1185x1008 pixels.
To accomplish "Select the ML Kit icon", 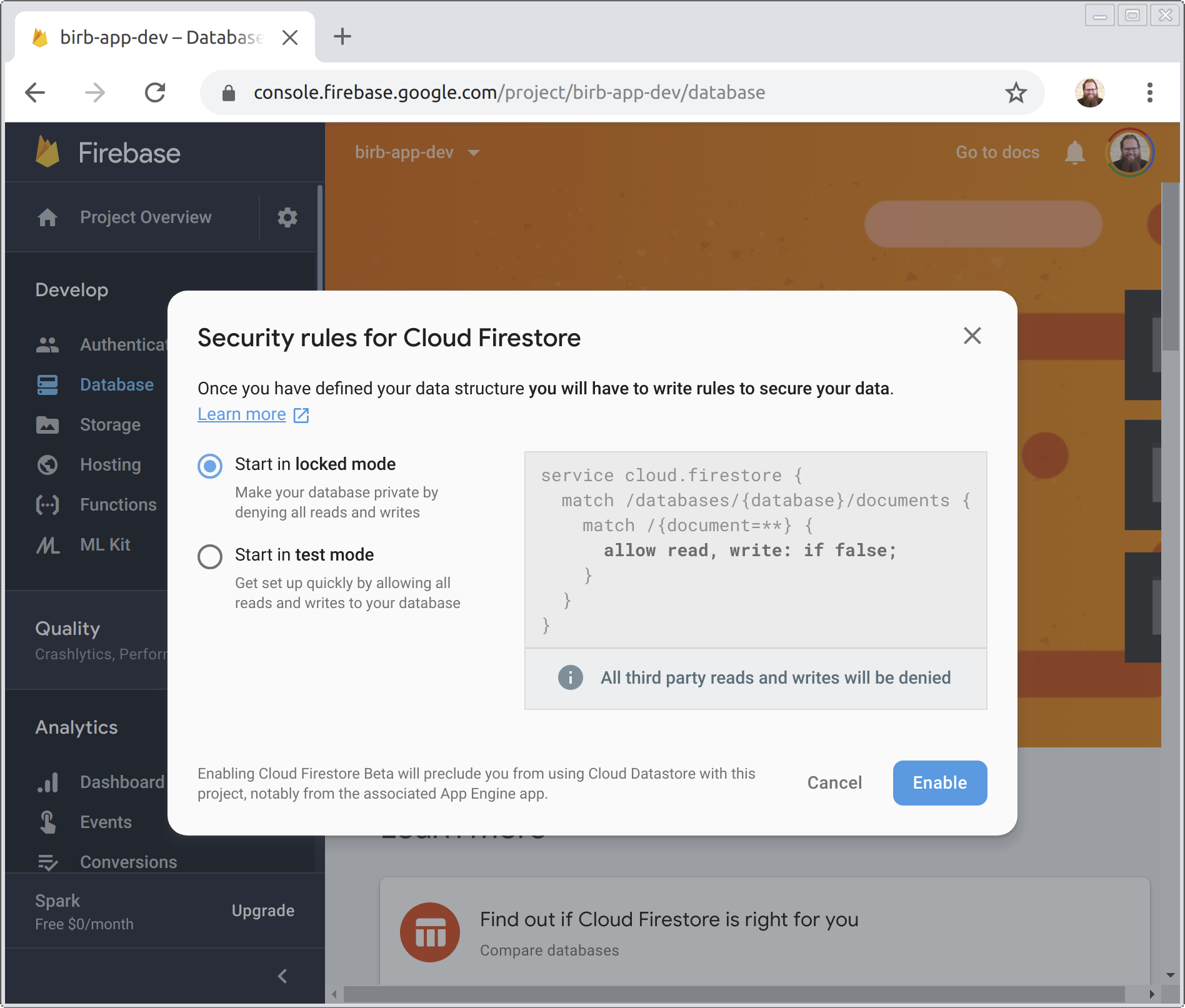I will pyautogui.click(x=47, y=544).
